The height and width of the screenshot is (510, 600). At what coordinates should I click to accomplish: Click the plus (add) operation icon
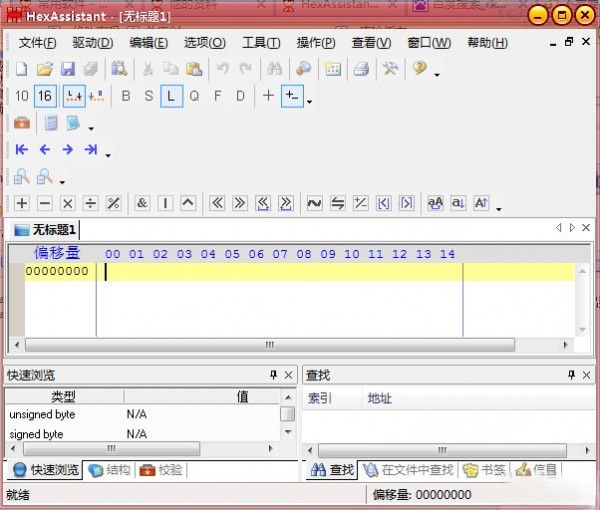click(21, 203)
